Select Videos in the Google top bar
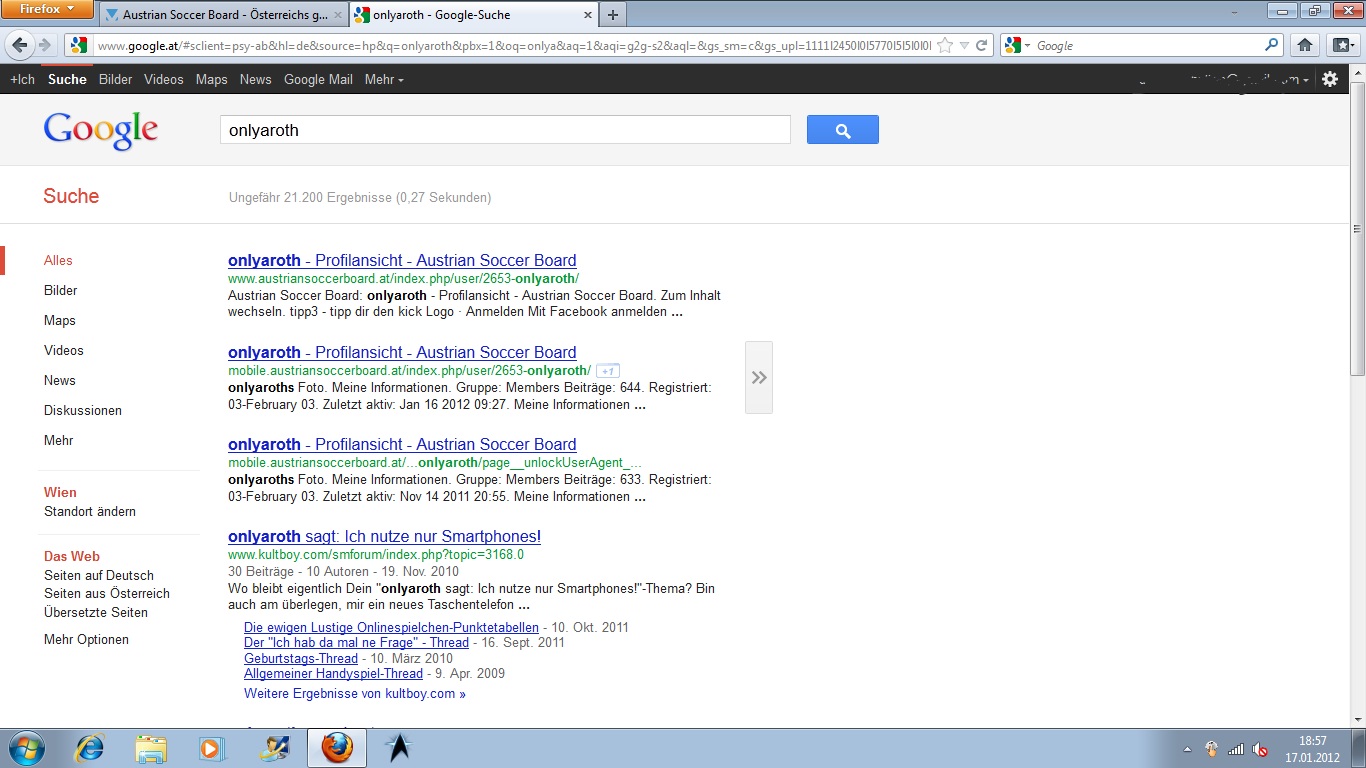1366x768 pixels. 163,79
